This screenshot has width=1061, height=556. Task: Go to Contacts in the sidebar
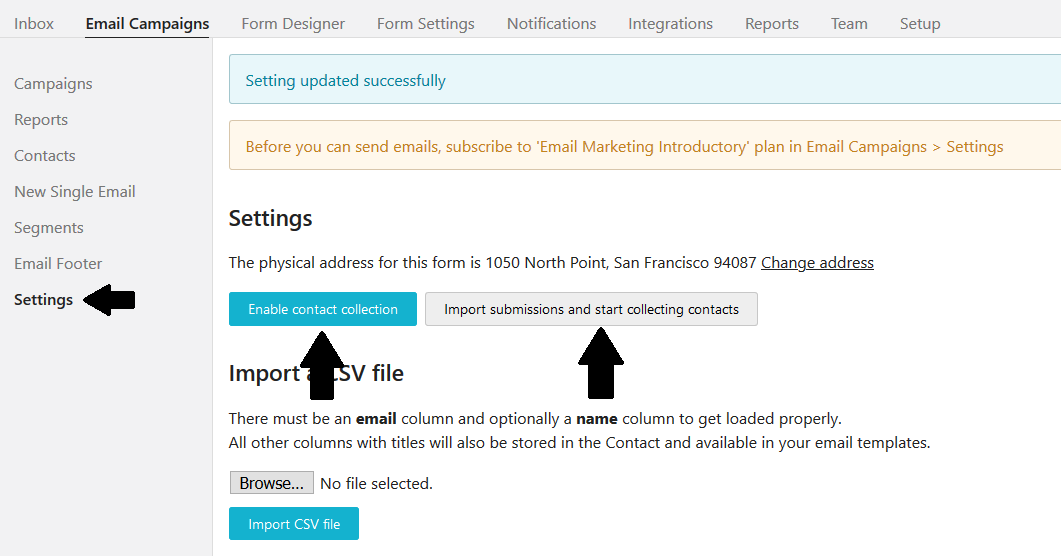(45, 156)
